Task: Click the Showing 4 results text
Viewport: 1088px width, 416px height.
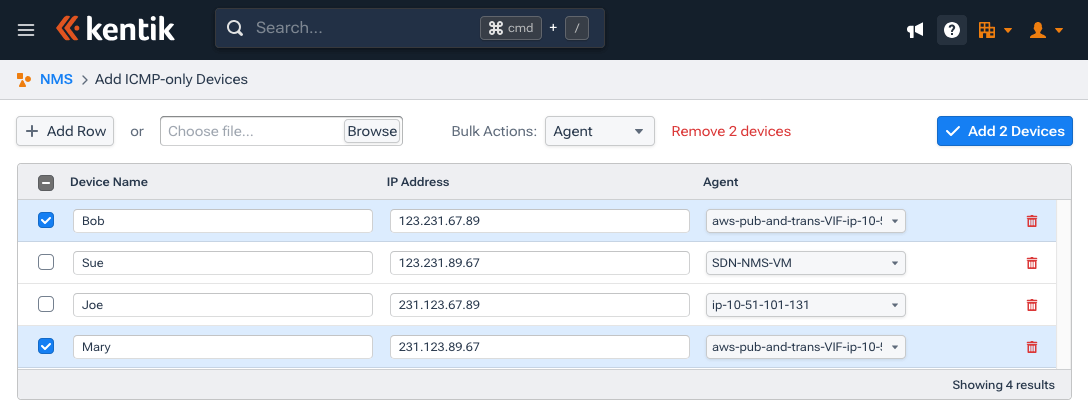Action: click(x=1003, y=385)
